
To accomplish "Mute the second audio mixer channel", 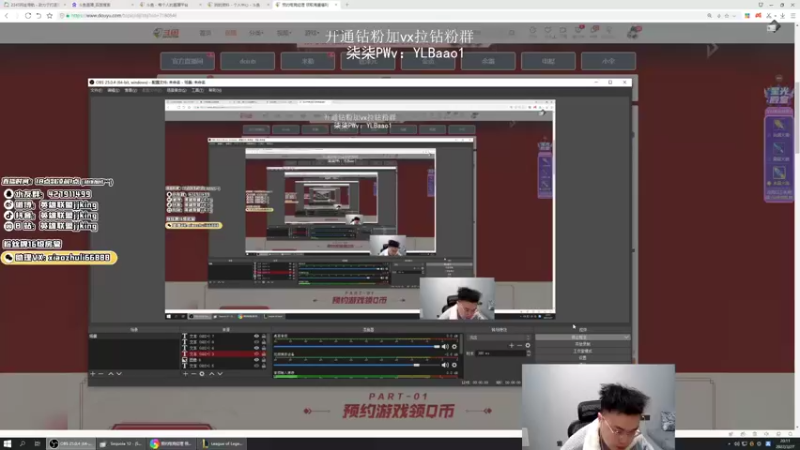I will (x=445, y=365).
